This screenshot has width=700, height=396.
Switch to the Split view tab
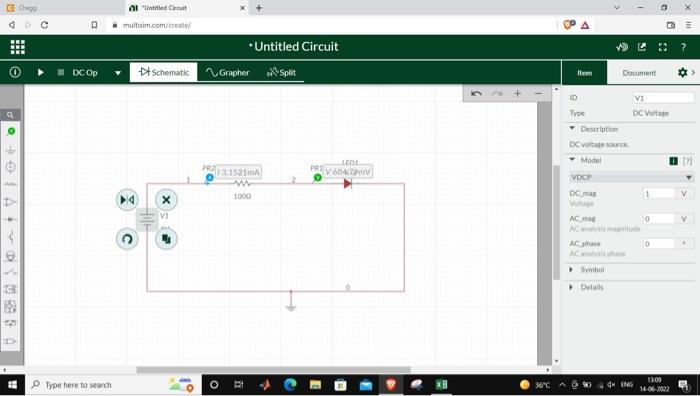(281, 72)
